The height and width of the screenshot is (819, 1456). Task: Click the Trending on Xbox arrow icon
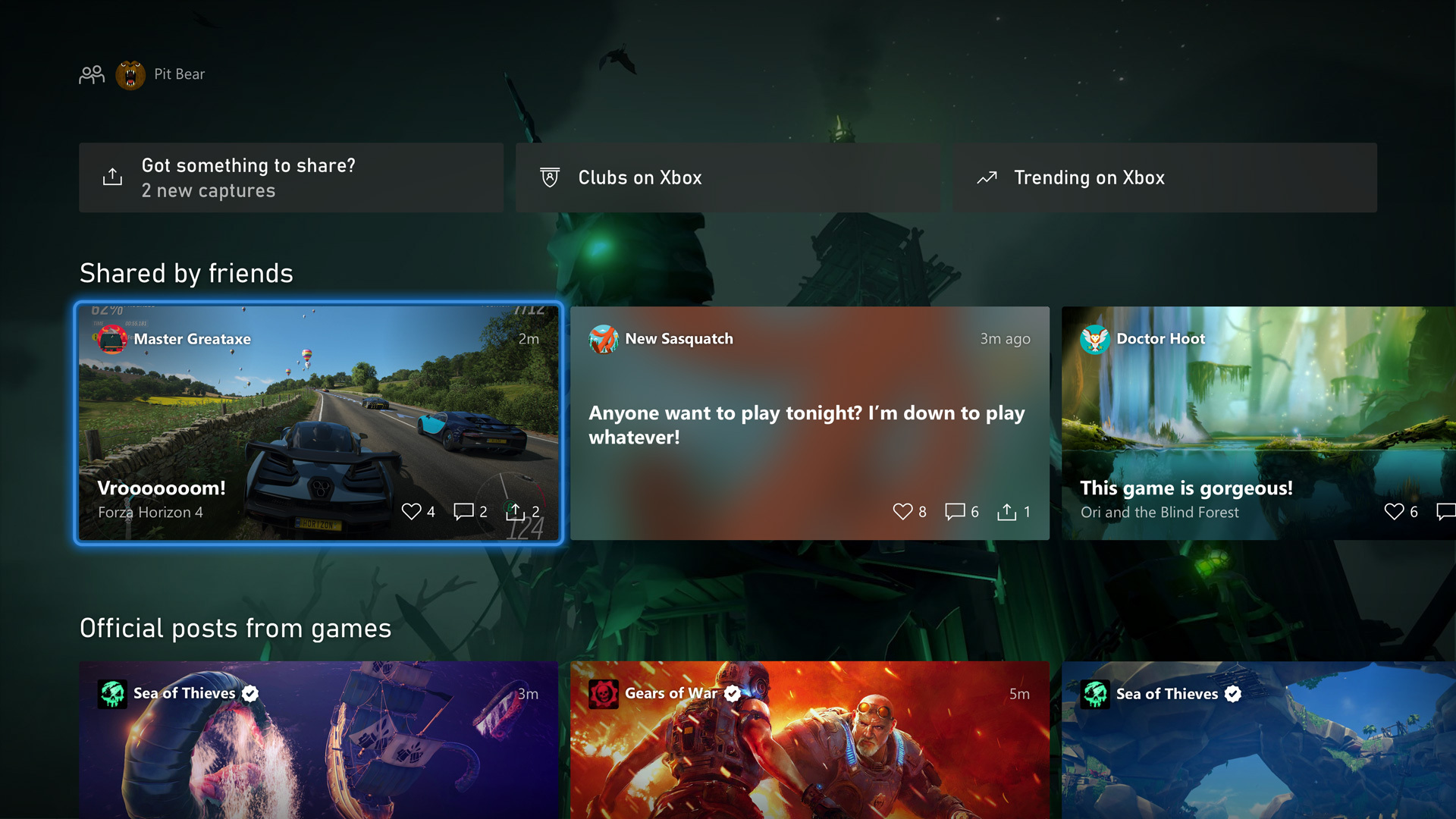point(987,177)
